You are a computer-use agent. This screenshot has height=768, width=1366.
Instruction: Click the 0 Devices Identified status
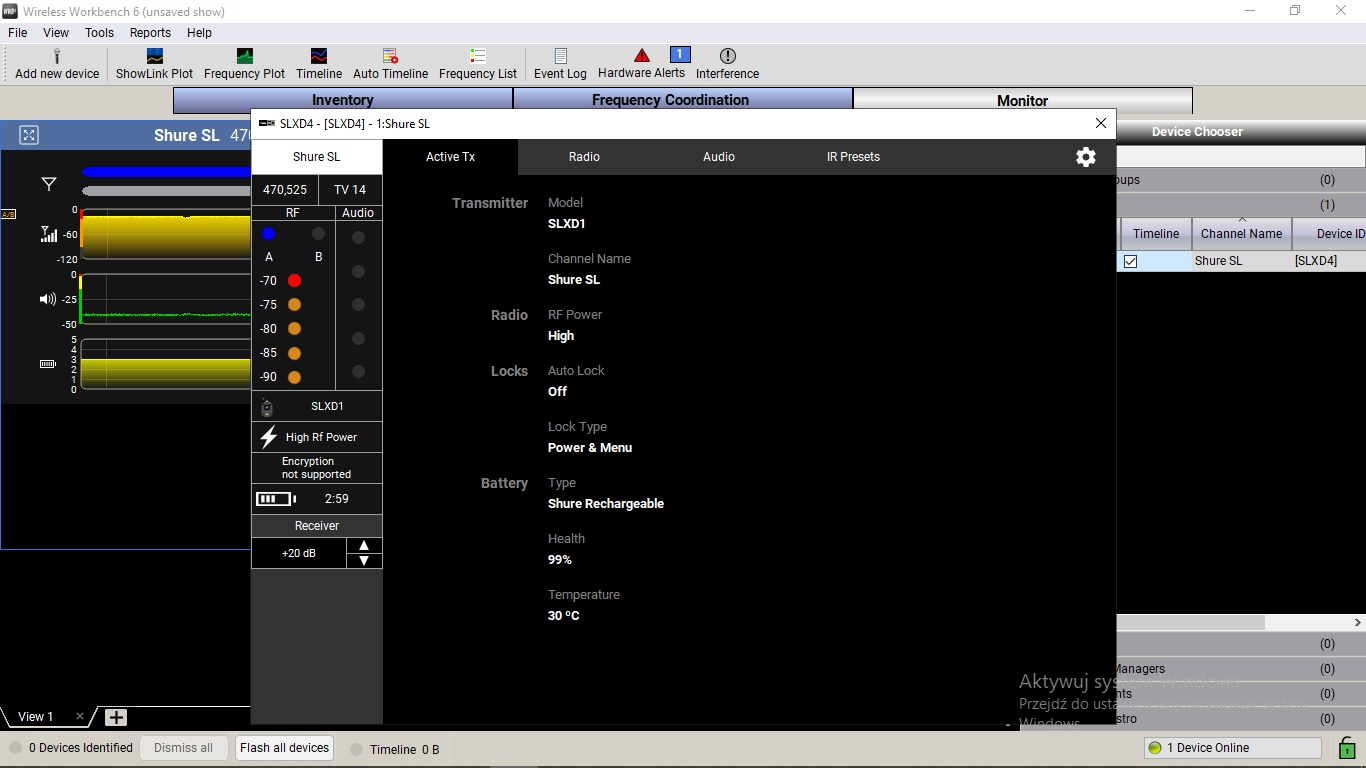(x=71, y=748)
